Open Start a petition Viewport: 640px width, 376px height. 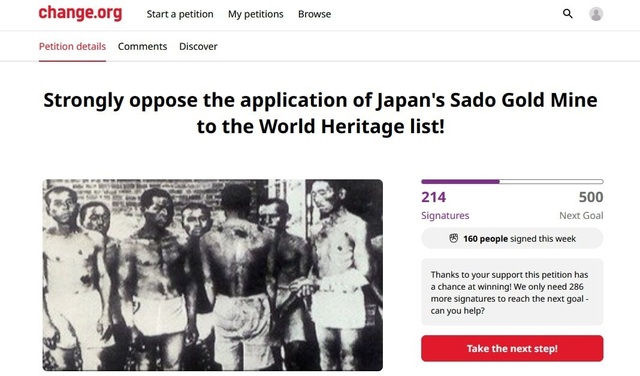pos(180,14)
